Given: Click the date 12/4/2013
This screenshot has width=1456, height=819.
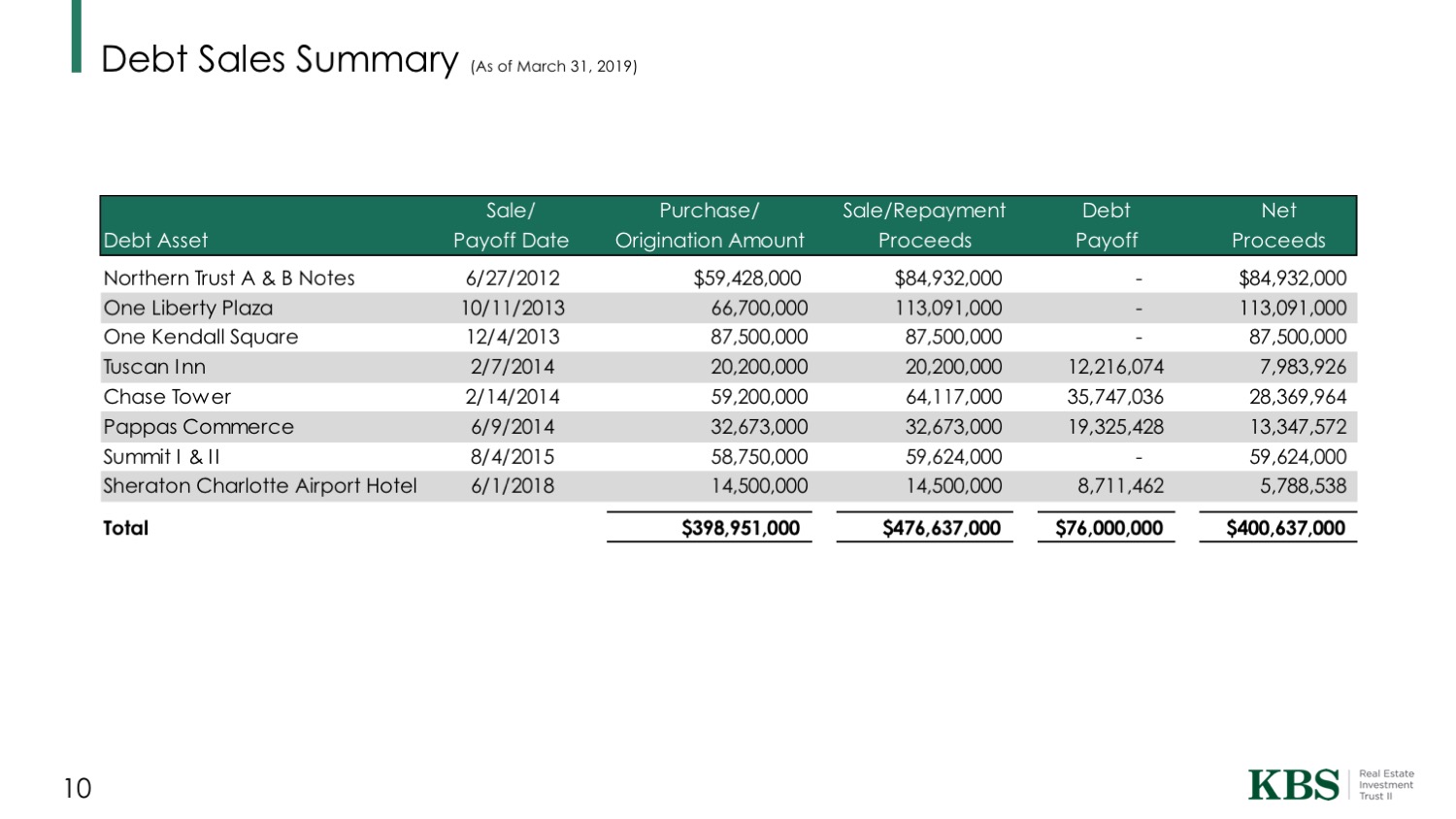Looking at the screenshot, I should 513,338.
